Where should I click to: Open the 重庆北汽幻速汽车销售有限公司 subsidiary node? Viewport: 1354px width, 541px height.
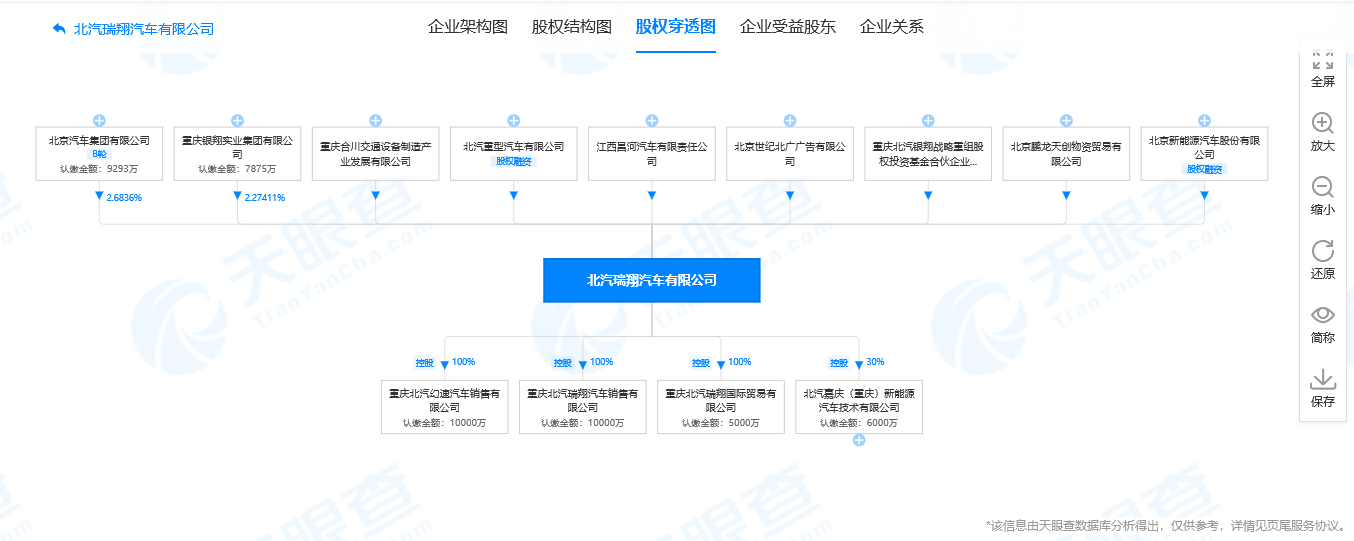(444, 401)
